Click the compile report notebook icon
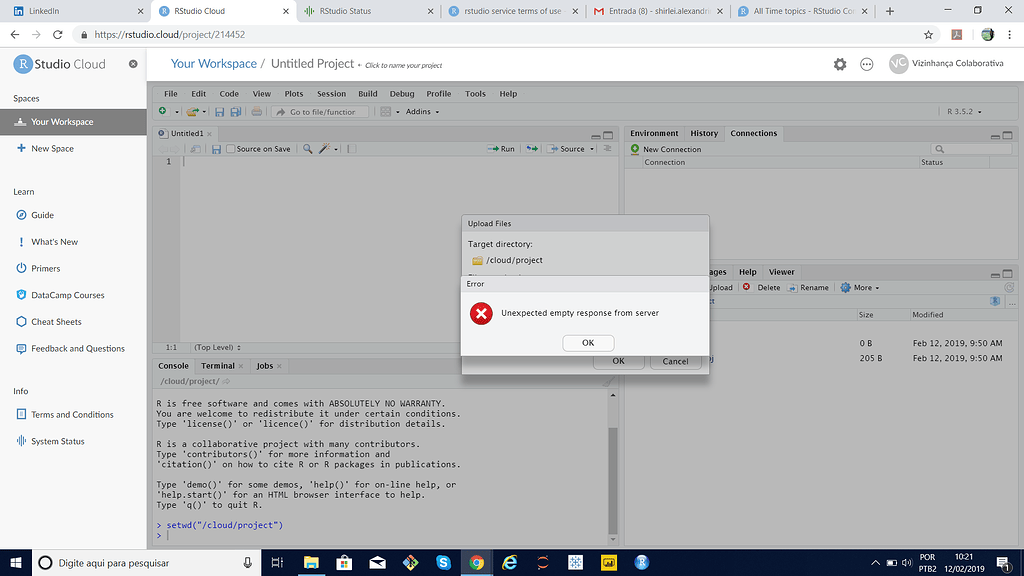The width and height of the screenshot is (1024, 576). click(x=351, y=149)
